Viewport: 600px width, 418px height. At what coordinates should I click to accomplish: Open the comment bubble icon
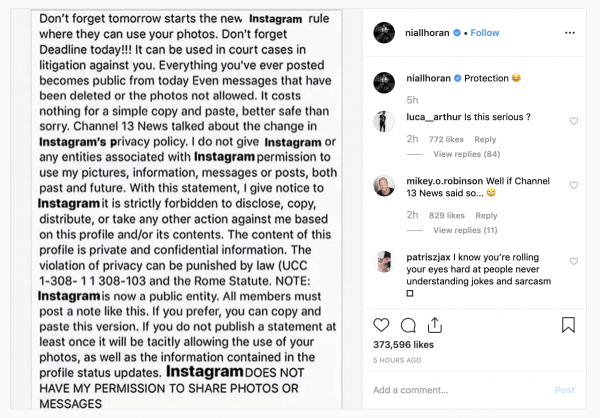[408, 325]
